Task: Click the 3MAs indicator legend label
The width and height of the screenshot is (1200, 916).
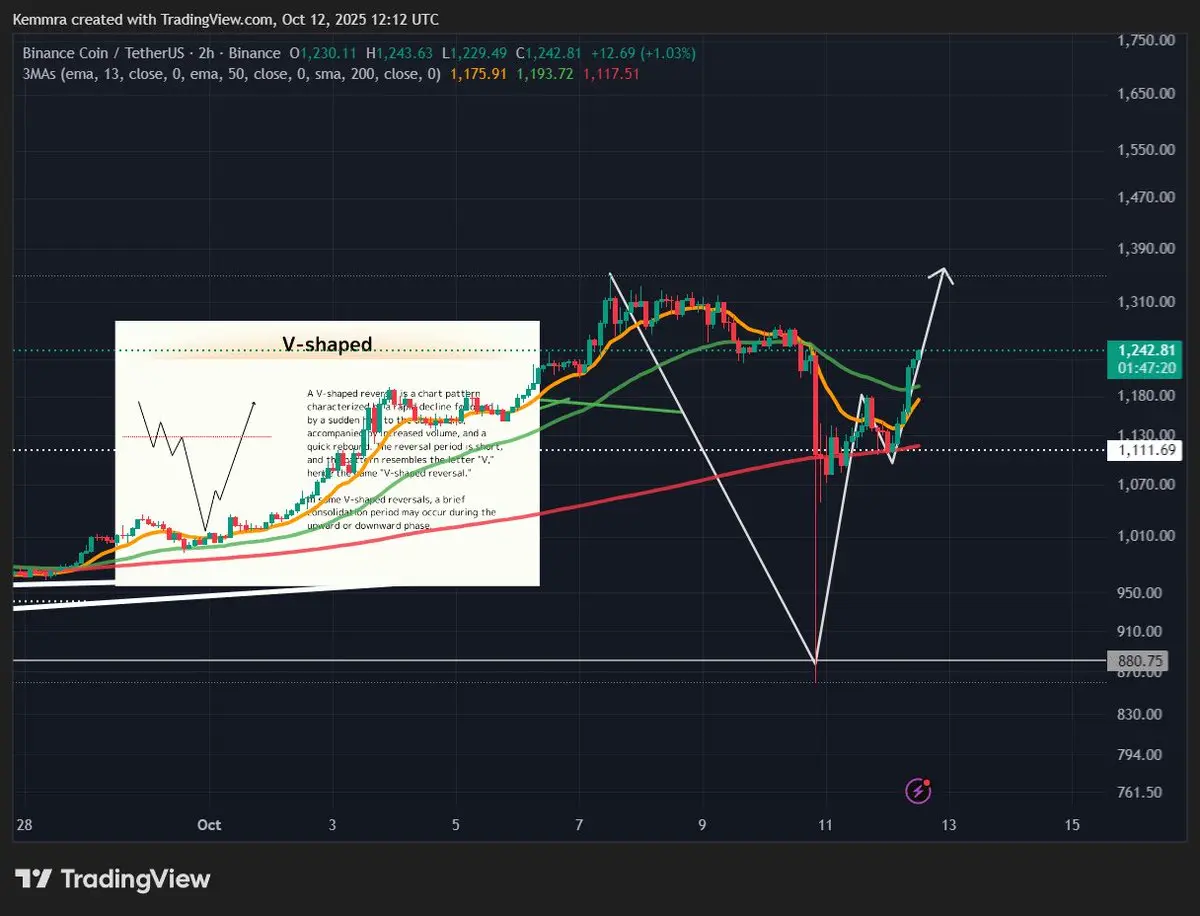Action: tap(231, 73)
